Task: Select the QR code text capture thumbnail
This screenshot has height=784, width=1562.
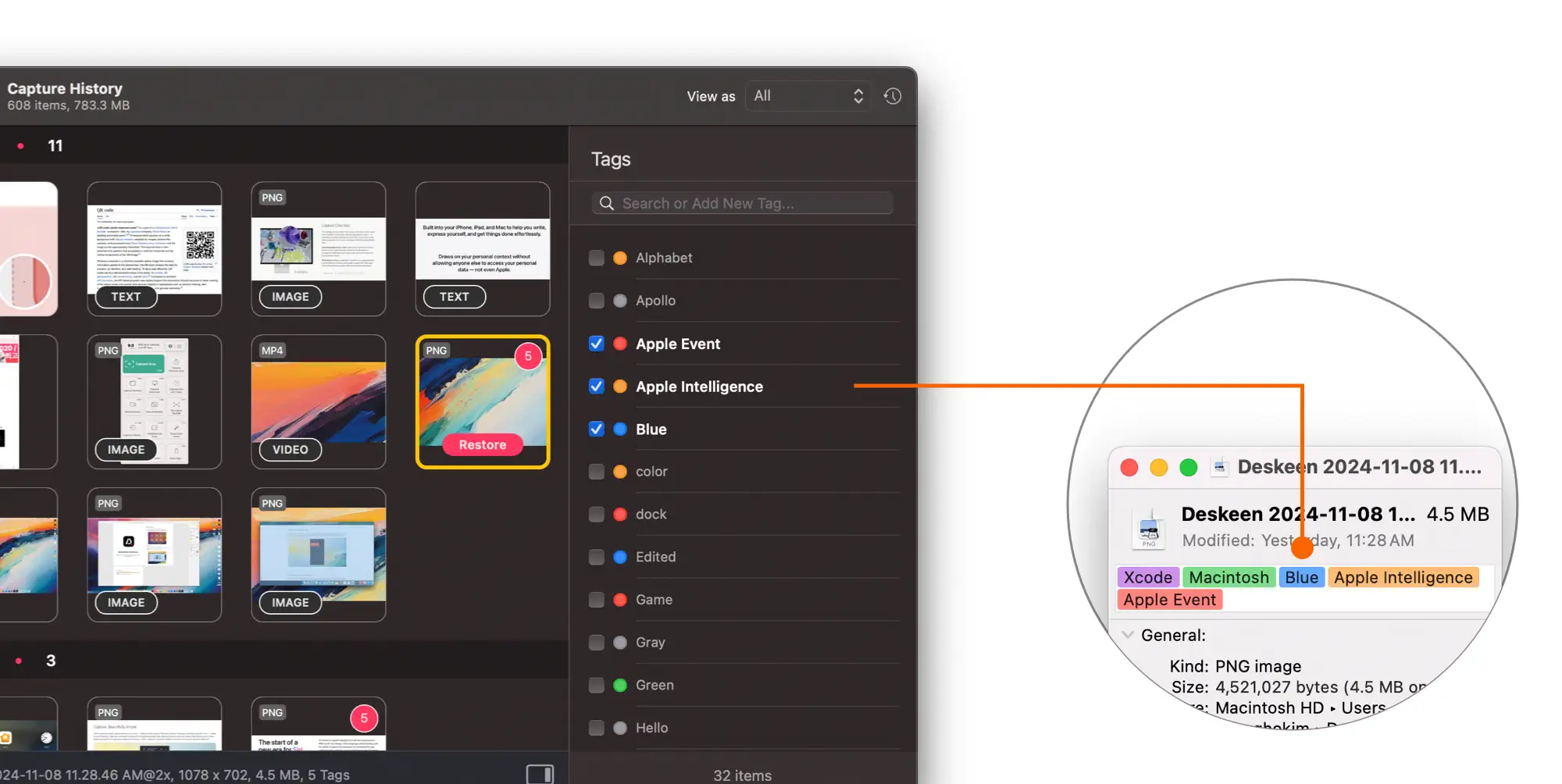Action: 155,248
